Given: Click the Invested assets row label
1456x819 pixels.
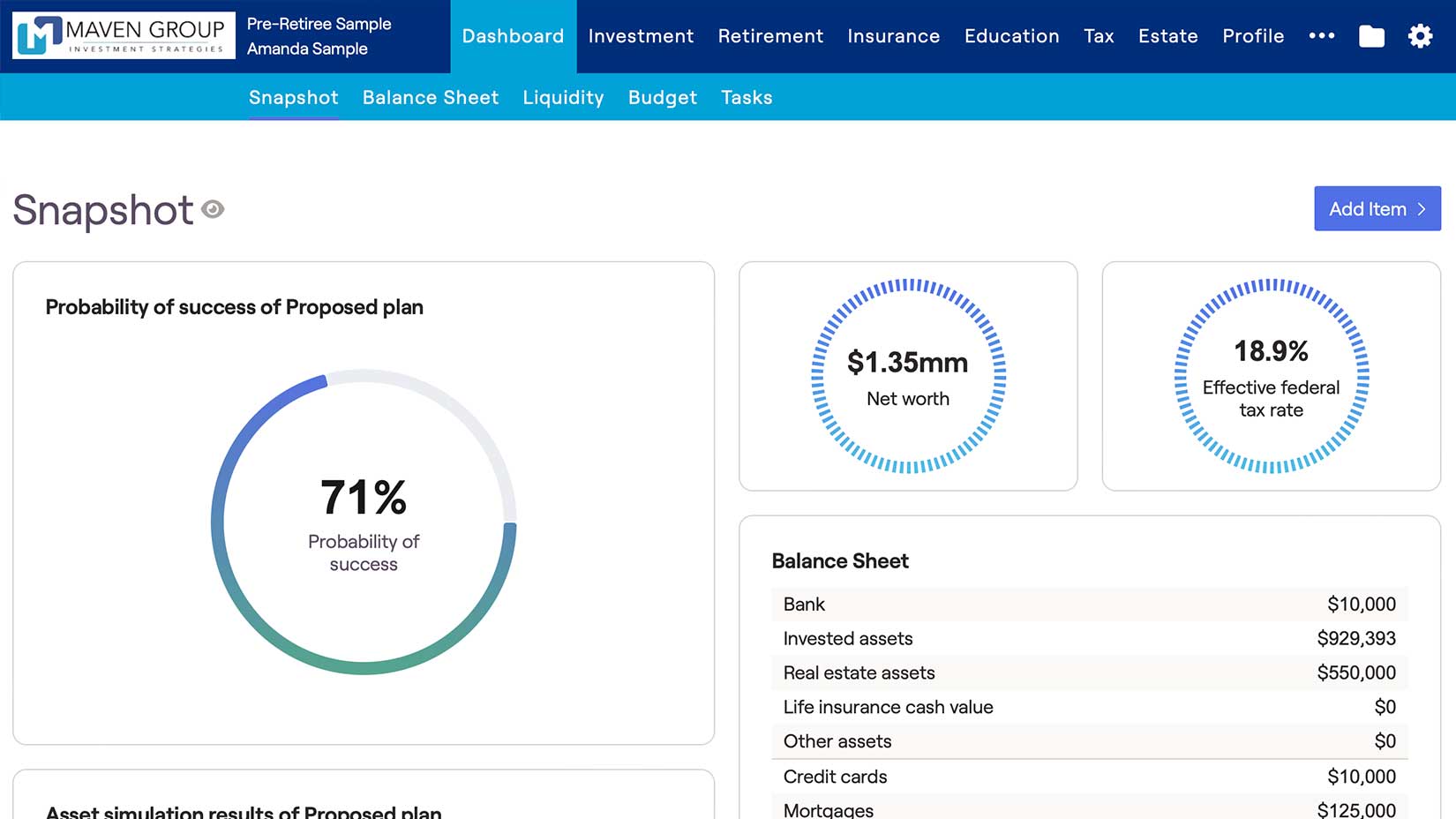Looking at the screenshot, I should [x=848, y=639].
